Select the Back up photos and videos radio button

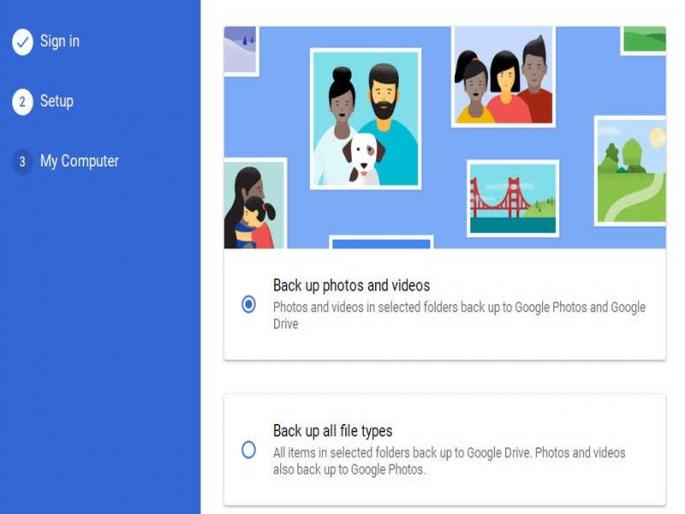pos(249,304)
